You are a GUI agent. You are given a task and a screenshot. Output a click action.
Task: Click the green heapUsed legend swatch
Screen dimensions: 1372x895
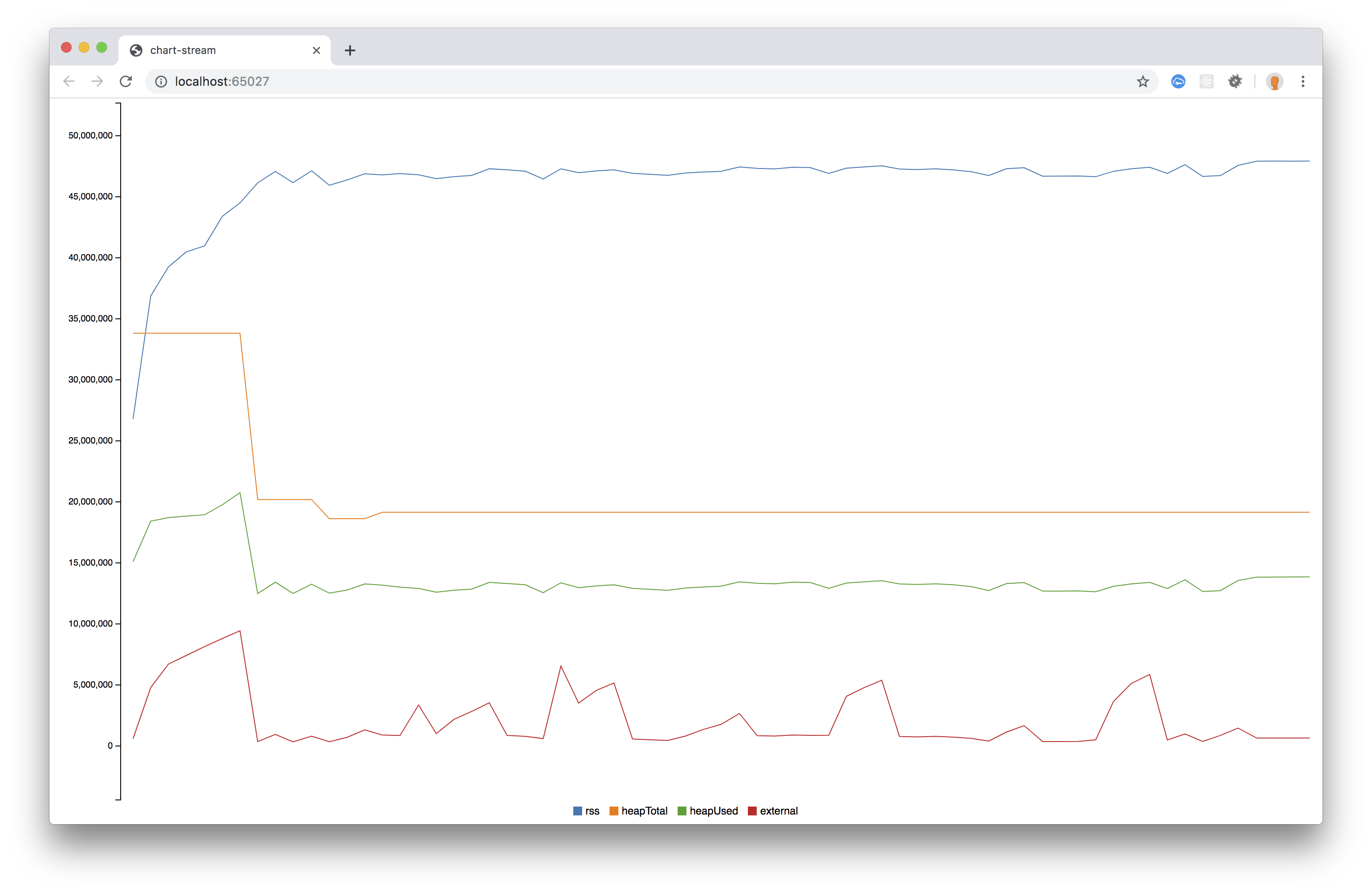click(682, 811)
